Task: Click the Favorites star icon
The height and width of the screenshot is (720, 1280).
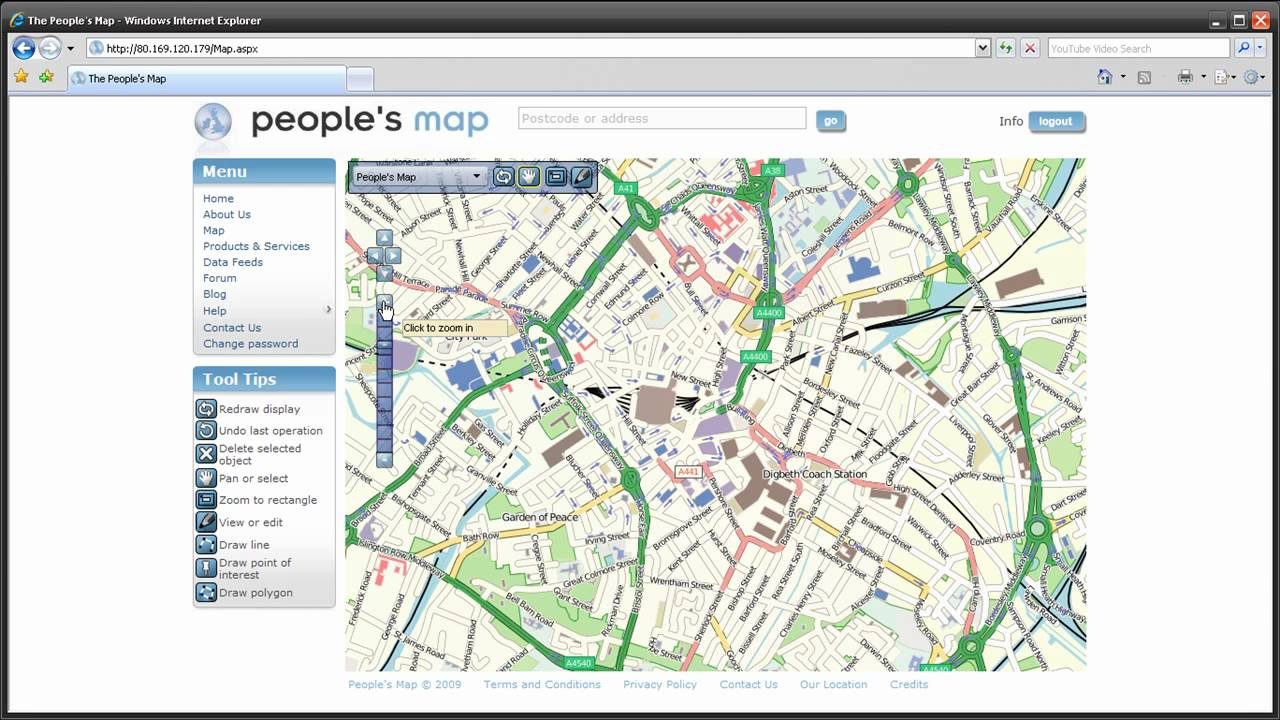Action: point(21,77)
